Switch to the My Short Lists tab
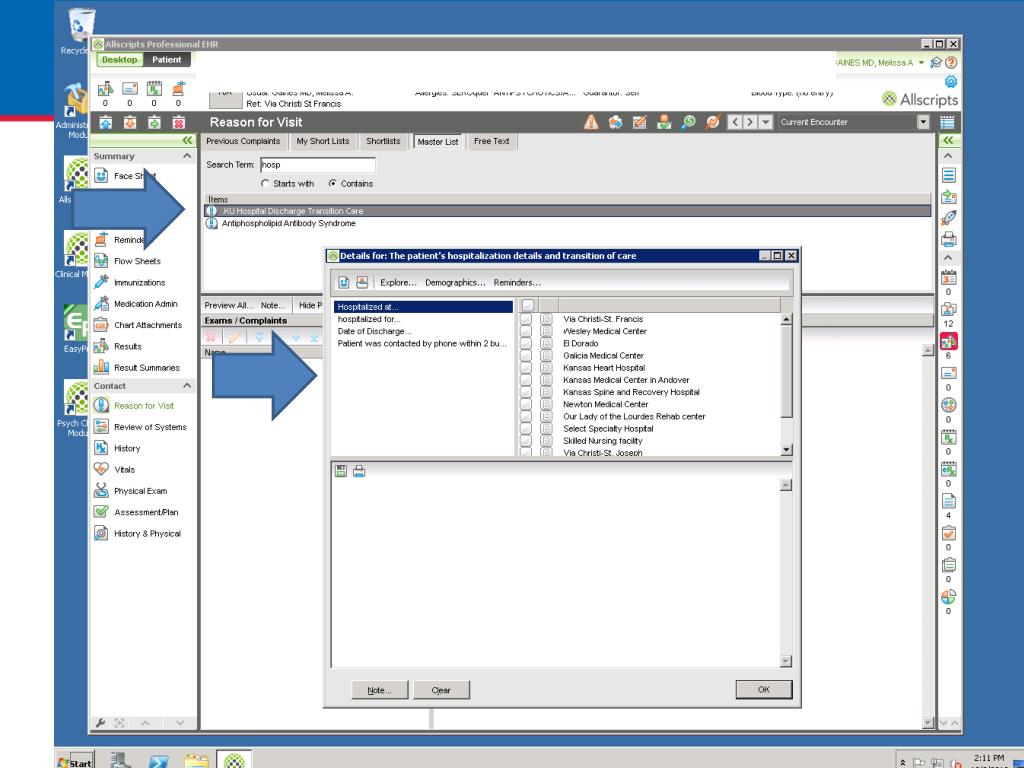This screenshot has height=768, width=1024. pos(323,141)
